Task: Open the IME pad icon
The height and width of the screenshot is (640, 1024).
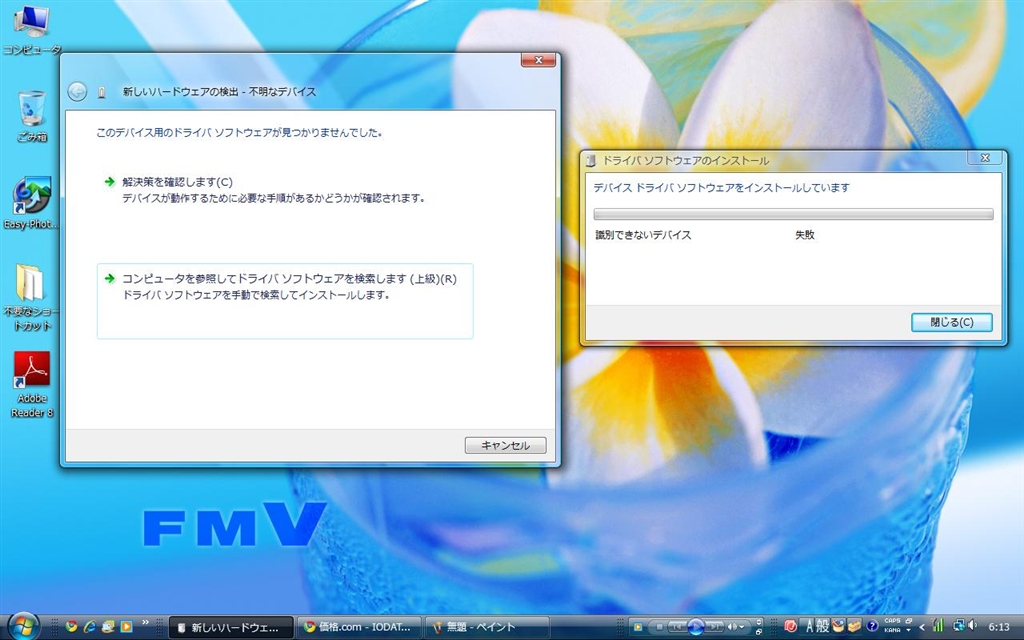Action: coord(839,626)
